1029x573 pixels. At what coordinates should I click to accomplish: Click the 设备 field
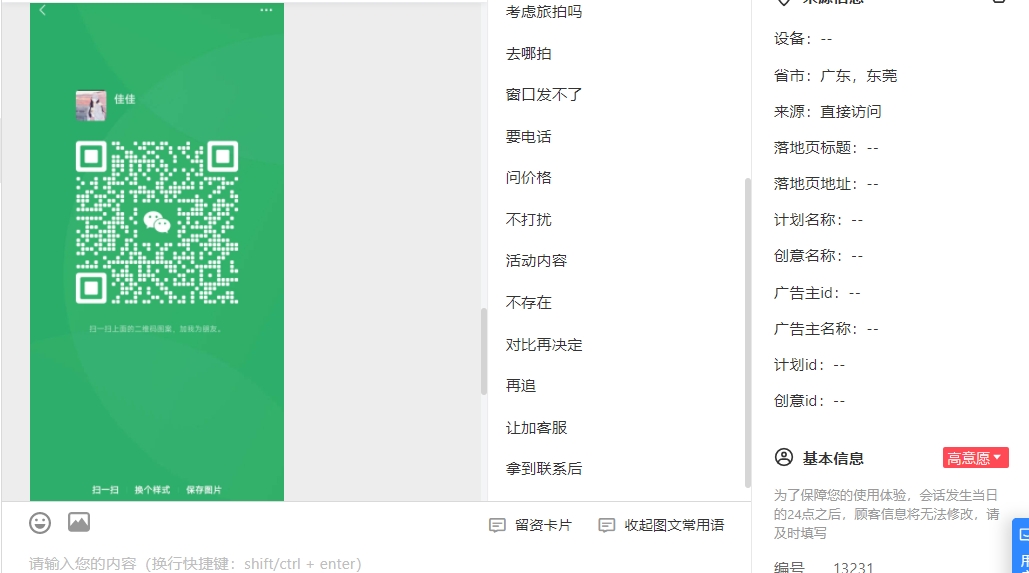click(803, 39)
